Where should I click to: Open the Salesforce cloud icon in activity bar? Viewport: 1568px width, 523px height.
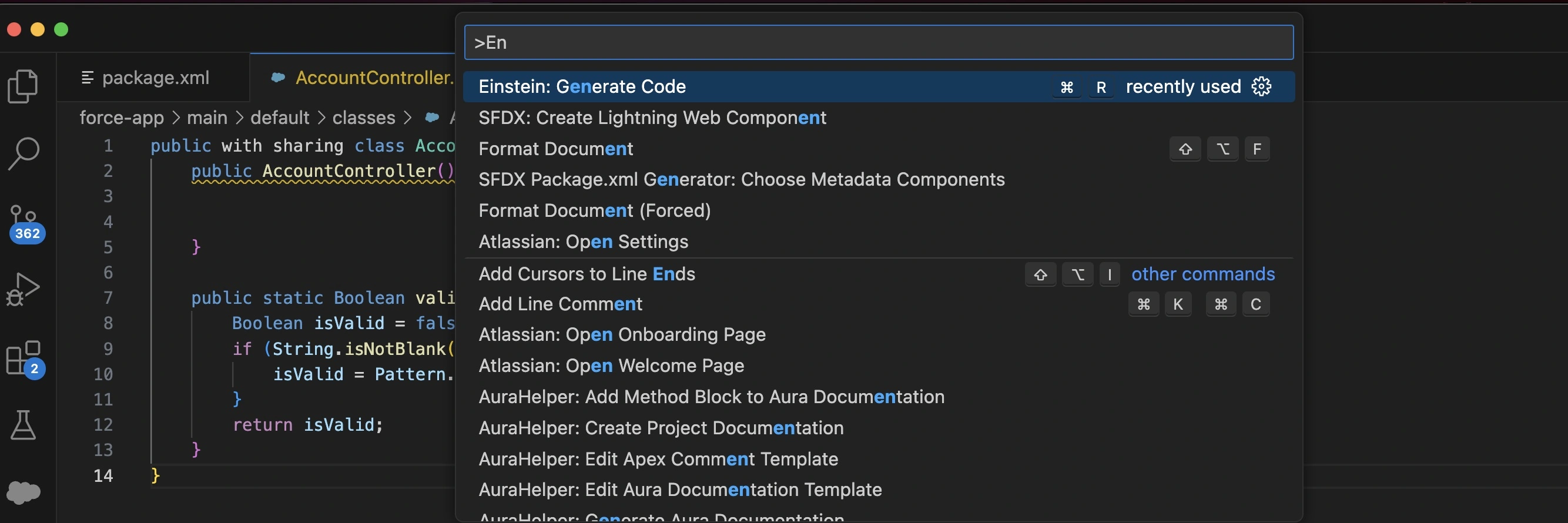click(23, 492)
